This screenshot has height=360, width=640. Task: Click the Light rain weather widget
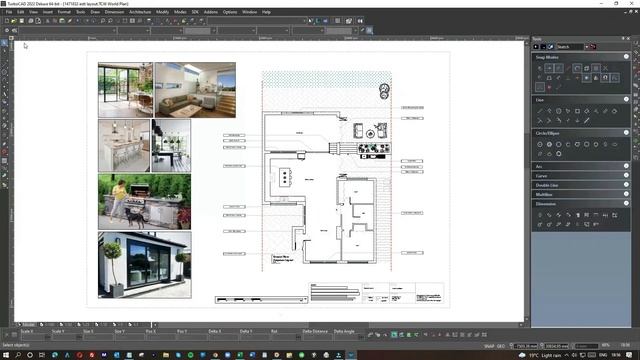tap(541, 356)
